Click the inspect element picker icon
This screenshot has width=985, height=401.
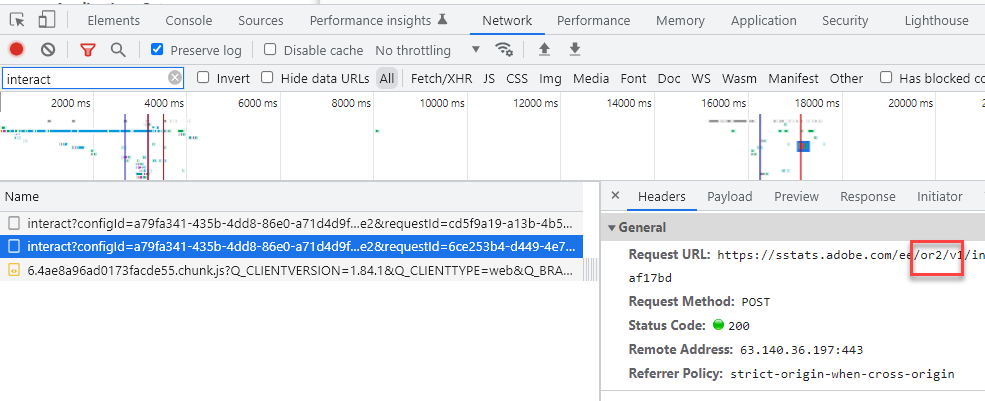pyautogui.click(x=19, y=20)
